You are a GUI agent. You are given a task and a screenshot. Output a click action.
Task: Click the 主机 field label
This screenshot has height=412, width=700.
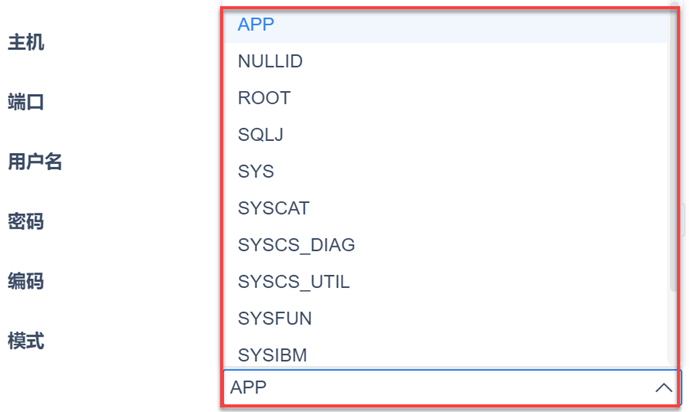[26, 43]
